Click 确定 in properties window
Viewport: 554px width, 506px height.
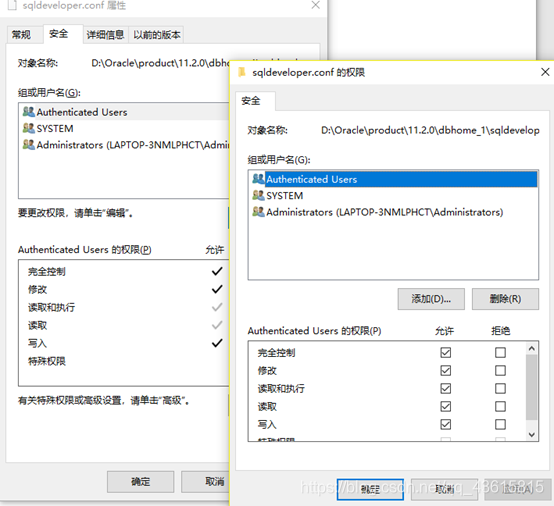(x=141, y=482)
